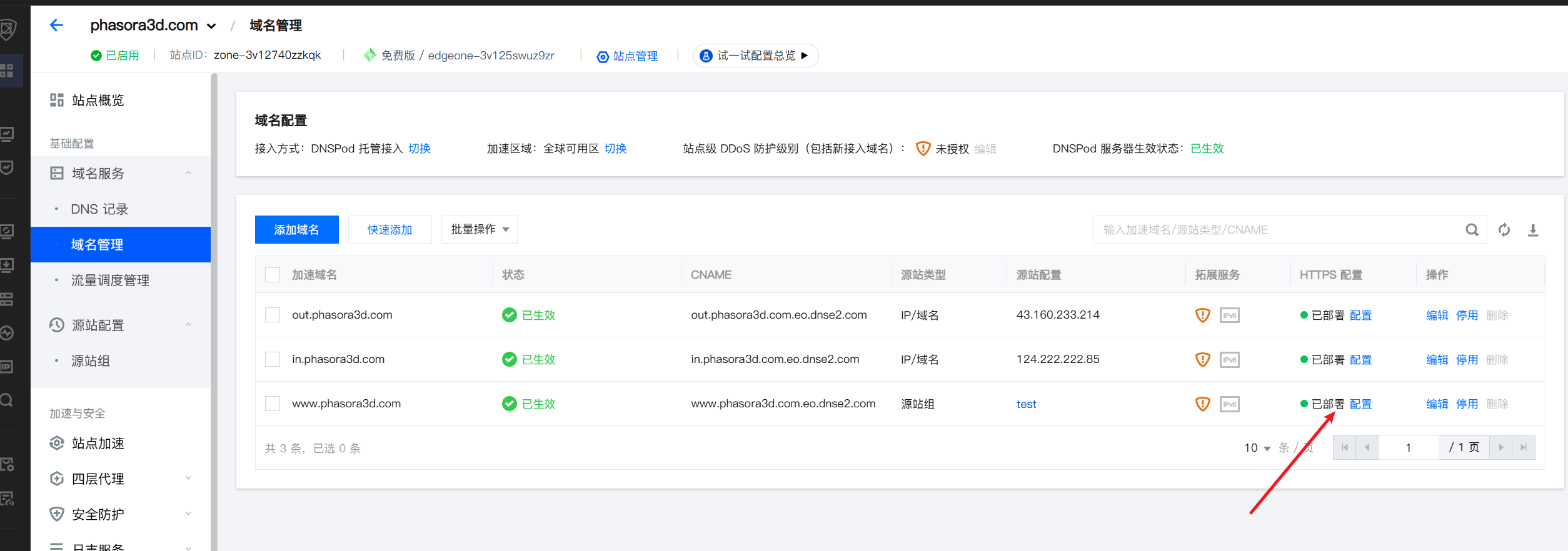
Task: Go to the previous page of results
Action: [x=1367, y=447]
